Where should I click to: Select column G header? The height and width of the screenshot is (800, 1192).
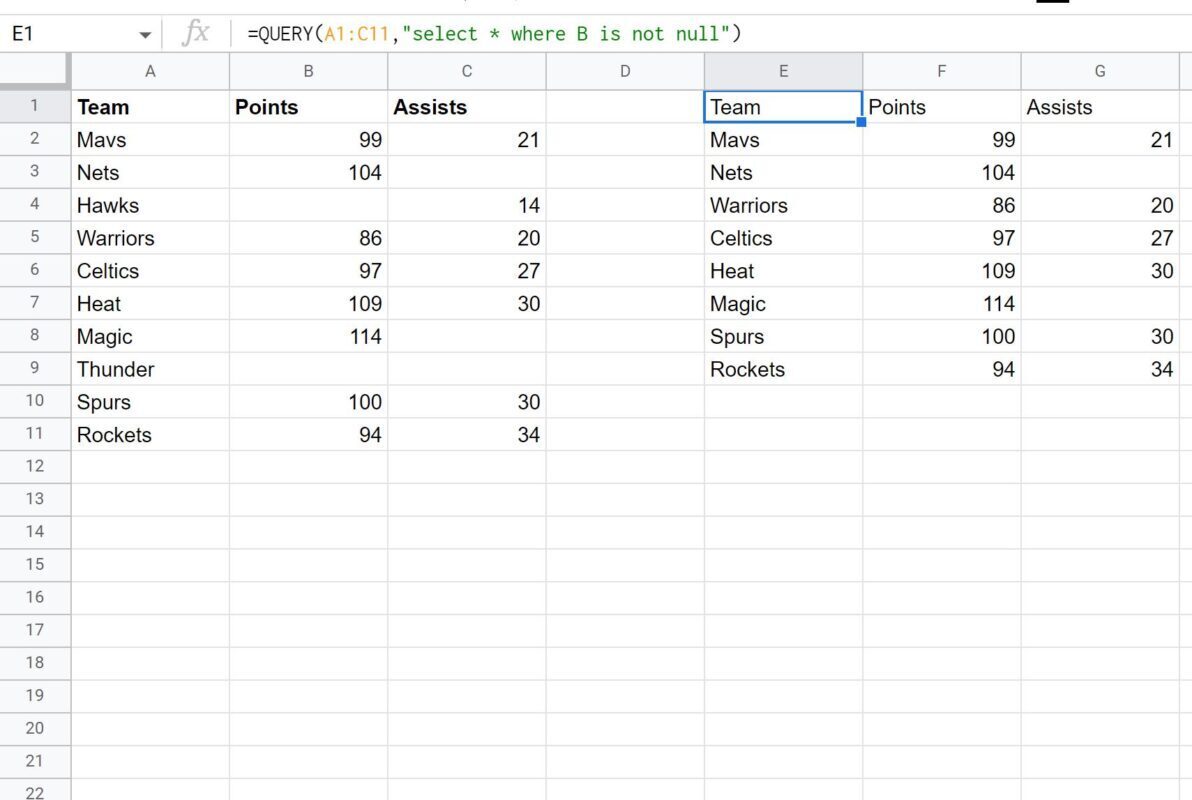(x=1100, y=71)
